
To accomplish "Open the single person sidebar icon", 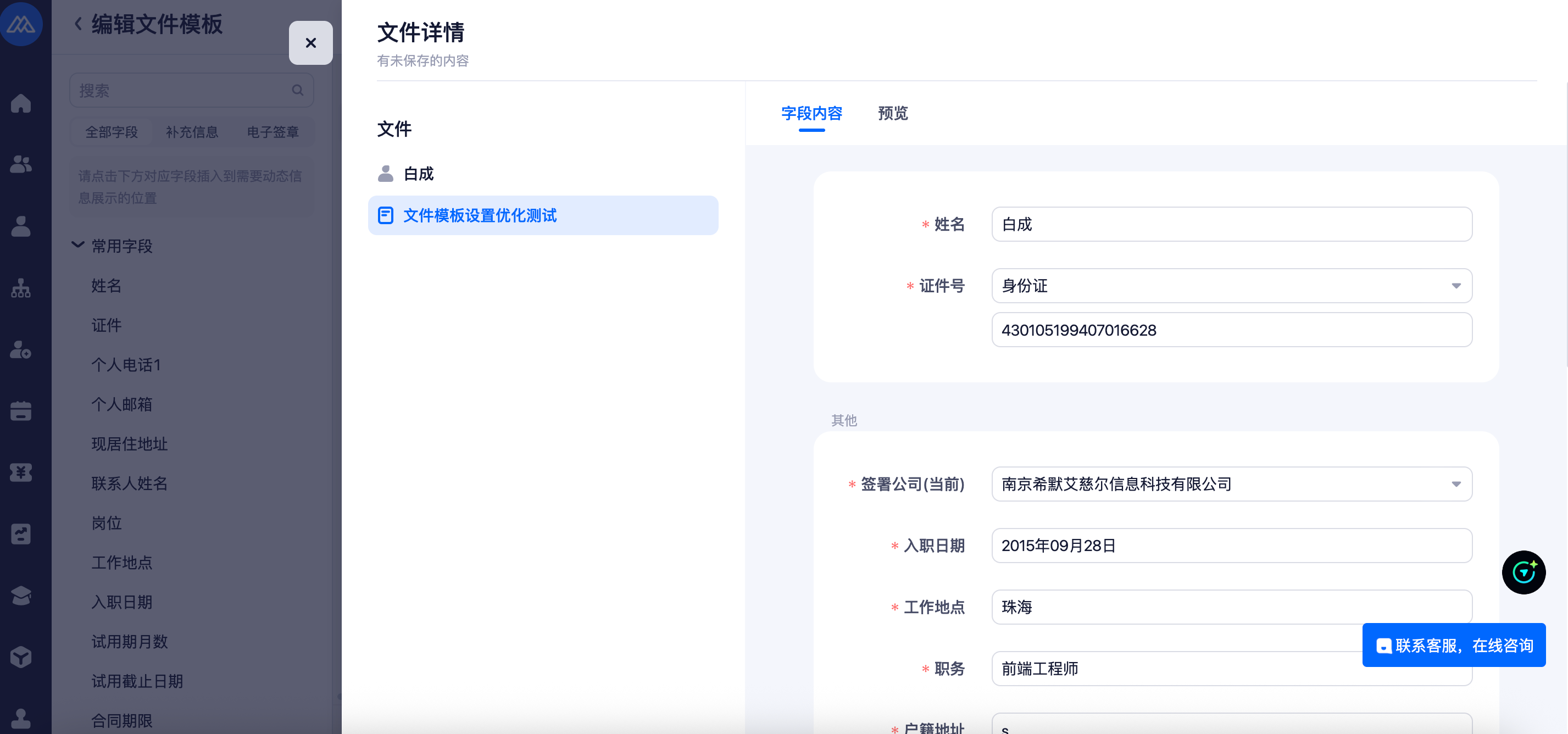I will point(21,226).
